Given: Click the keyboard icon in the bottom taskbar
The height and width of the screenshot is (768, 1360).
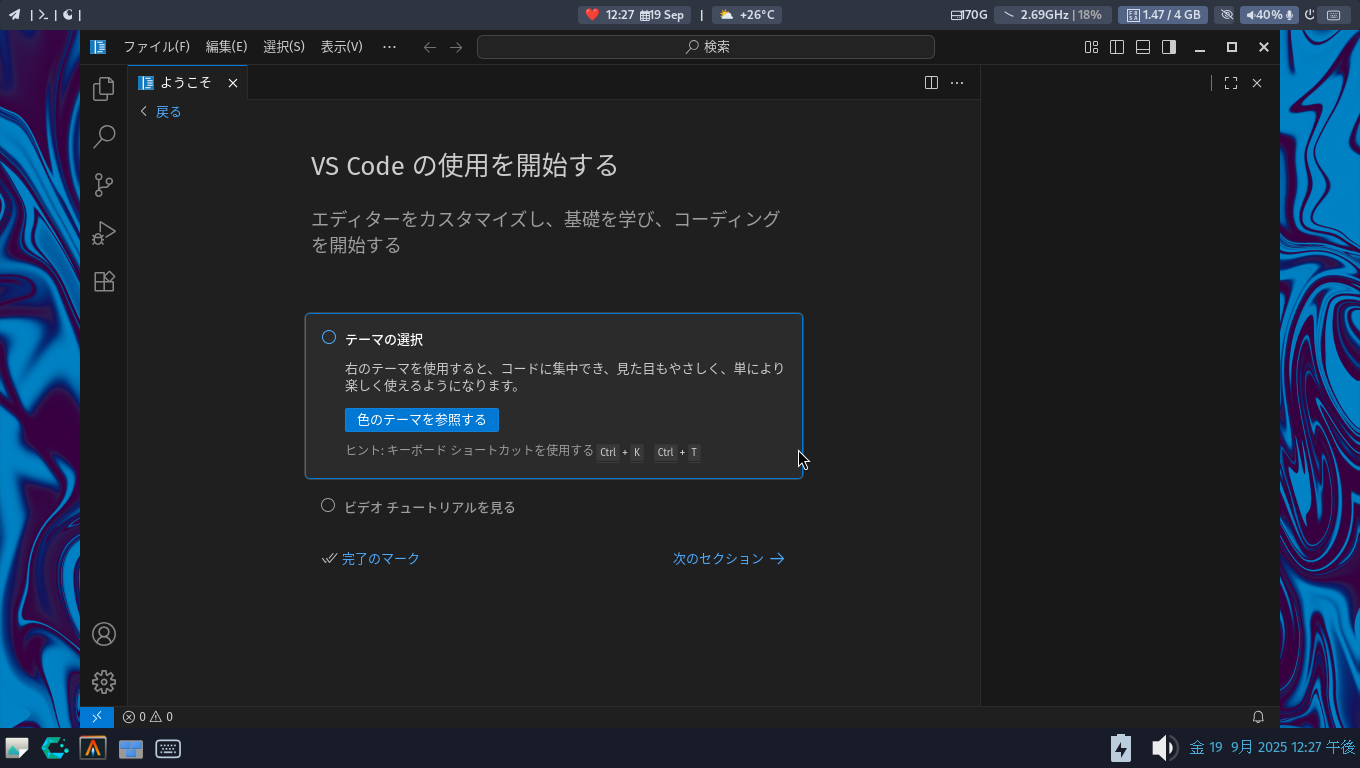Looking at the screenshot, I should click(168, 748).
